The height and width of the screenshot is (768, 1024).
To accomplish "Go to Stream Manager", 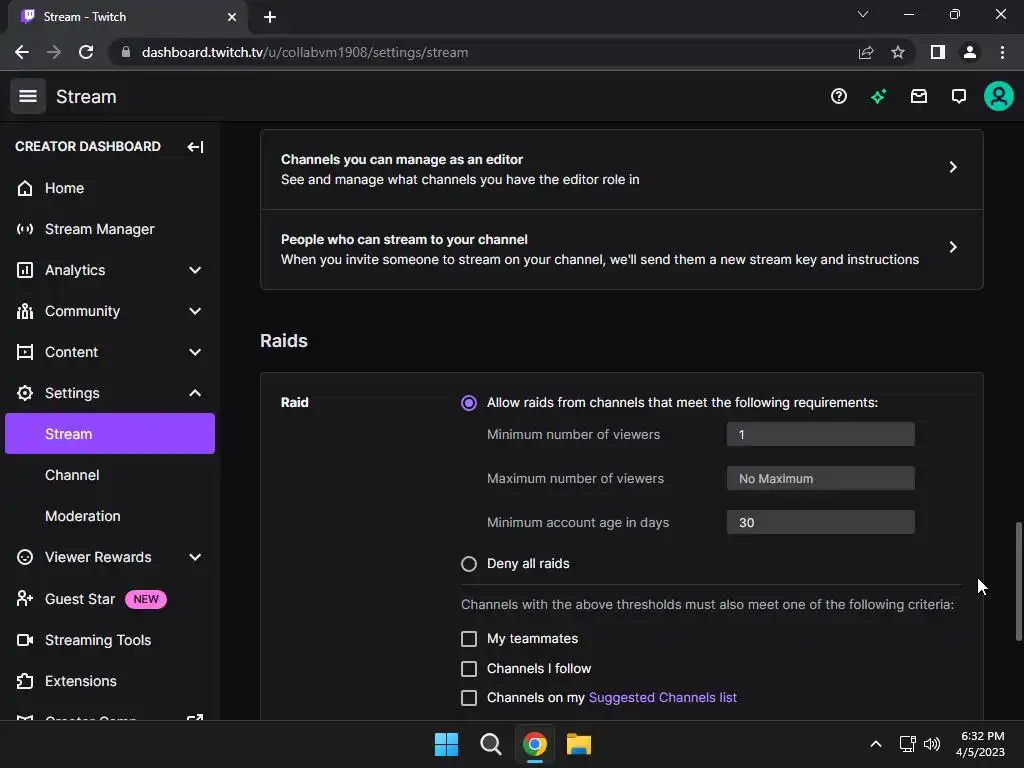I will [110, 229].
